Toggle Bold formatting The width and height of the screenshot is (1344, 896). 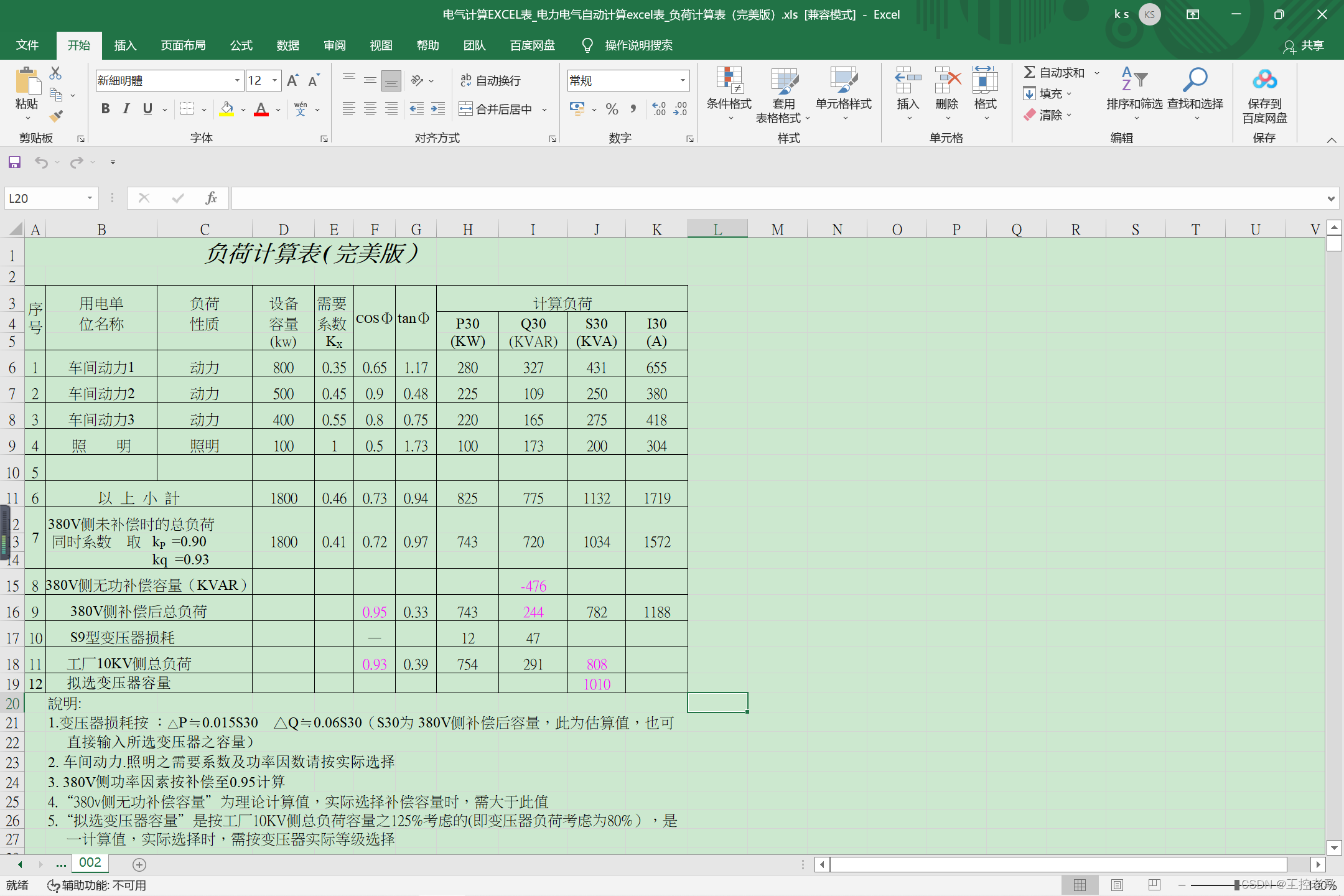[105, 109]
